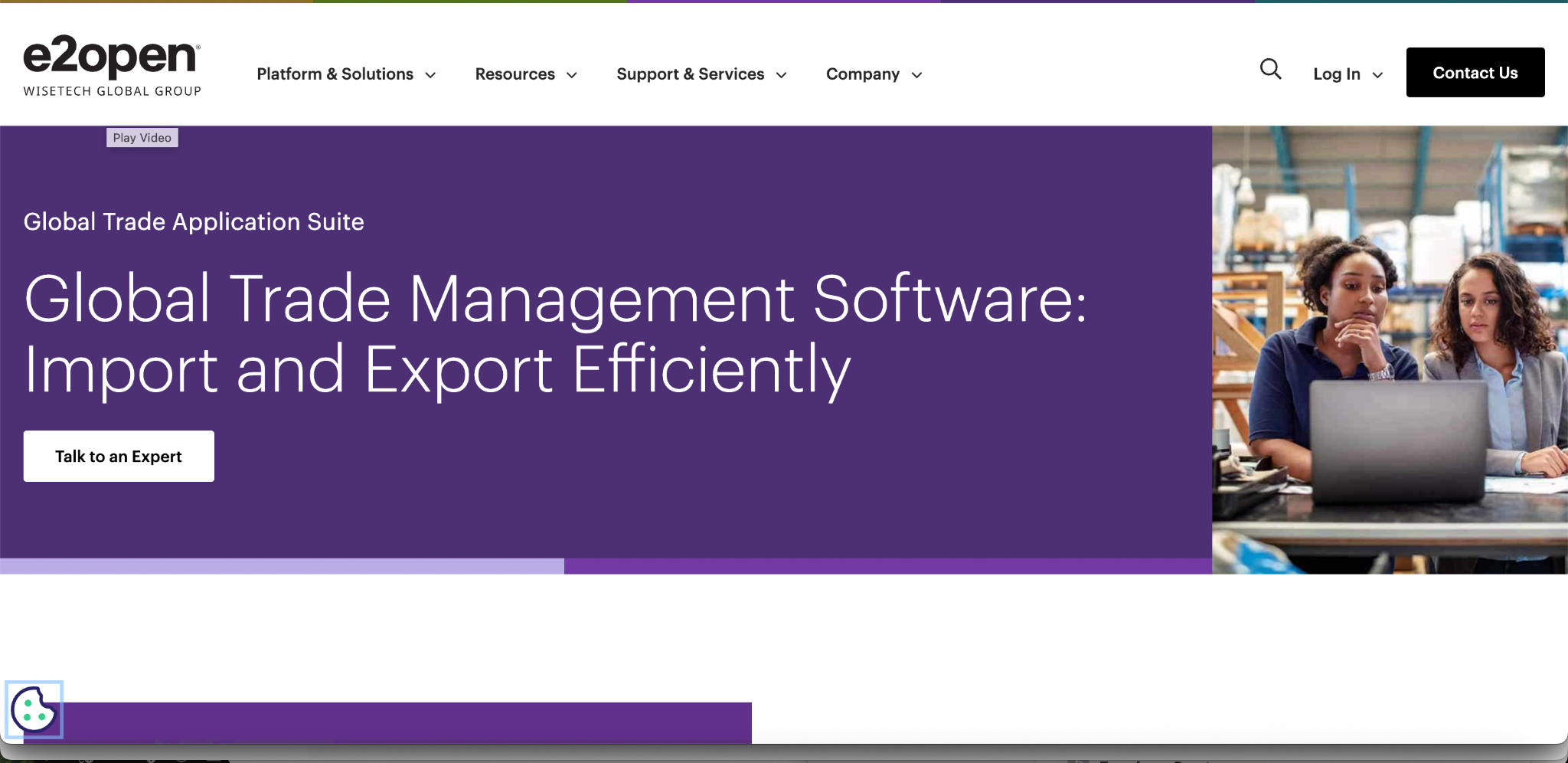
Task: Open cookie preferences icon
Action: [x=34, y=709]
